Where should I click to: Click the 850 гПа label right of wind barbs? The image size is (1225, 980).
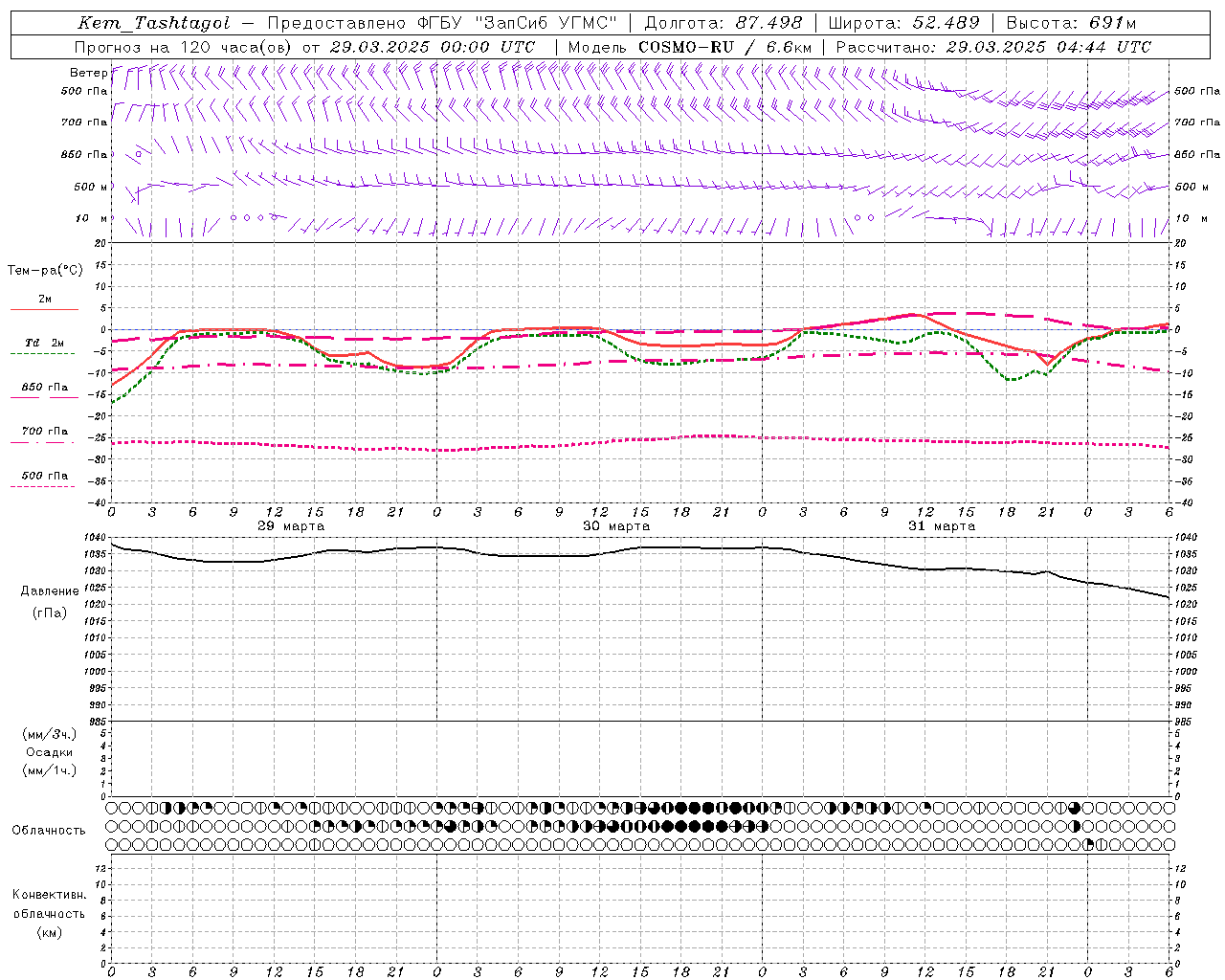(x=1197, y=154)
